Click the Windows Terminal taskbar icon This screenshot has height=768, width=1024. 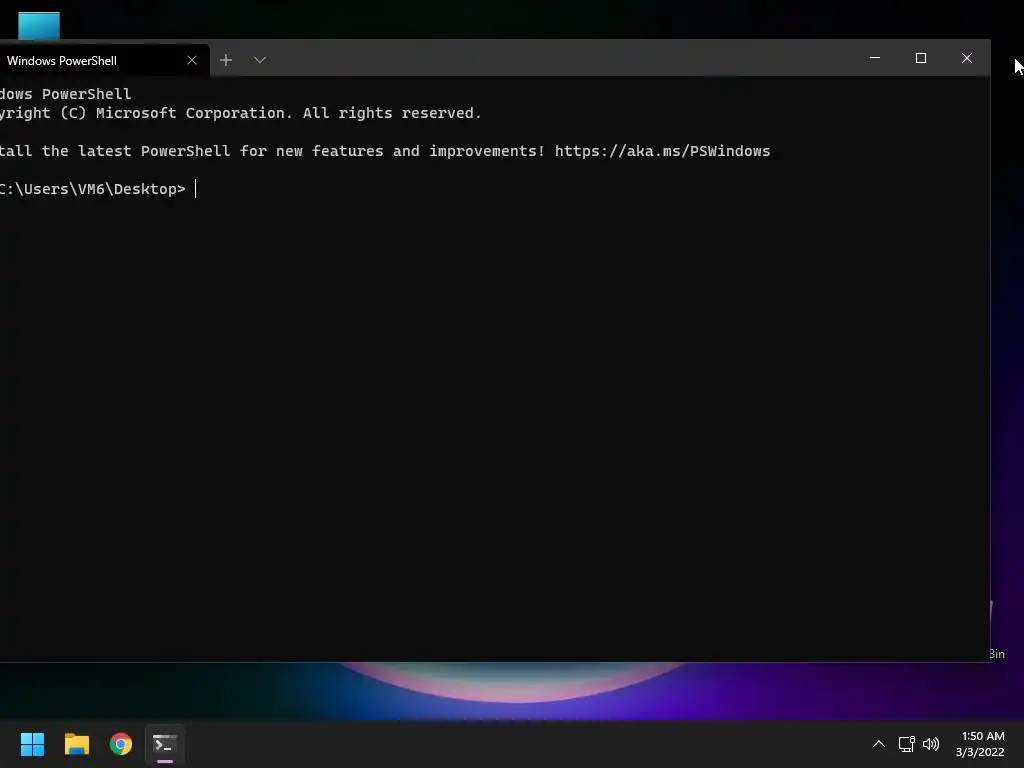coord(165,744)
